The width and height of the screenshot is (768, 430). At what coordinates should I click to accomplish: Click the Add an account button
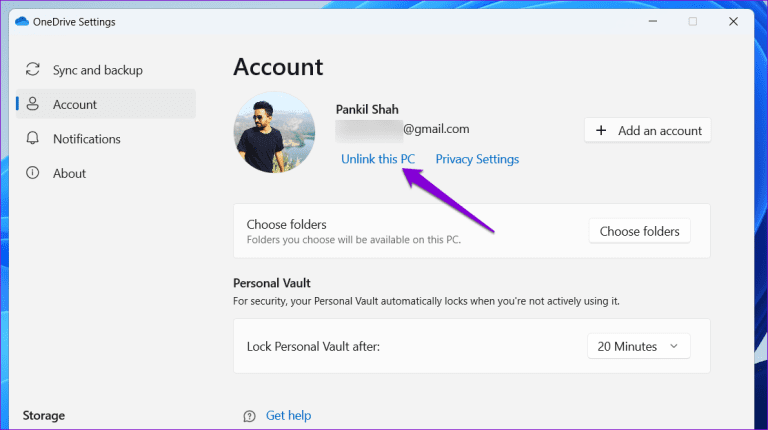click(647, 130)
